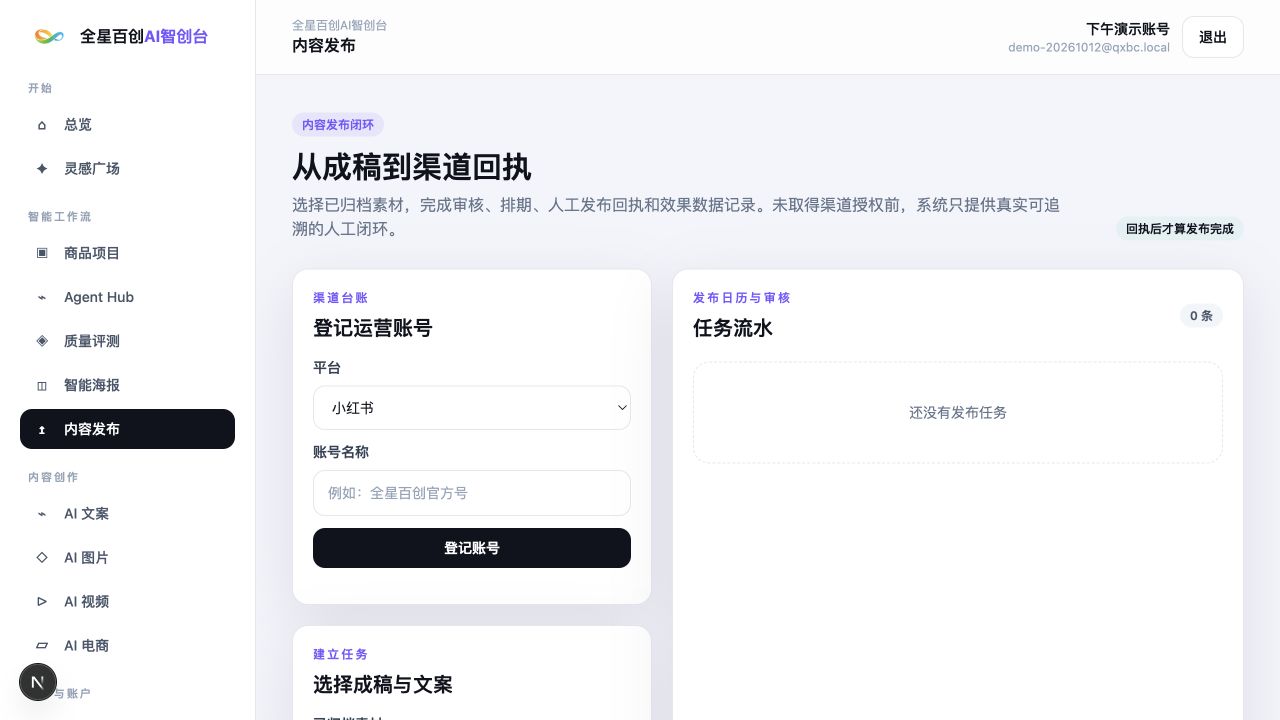Click the 登记运营账号 heading
1280x720 pixels.
(373, 328)
